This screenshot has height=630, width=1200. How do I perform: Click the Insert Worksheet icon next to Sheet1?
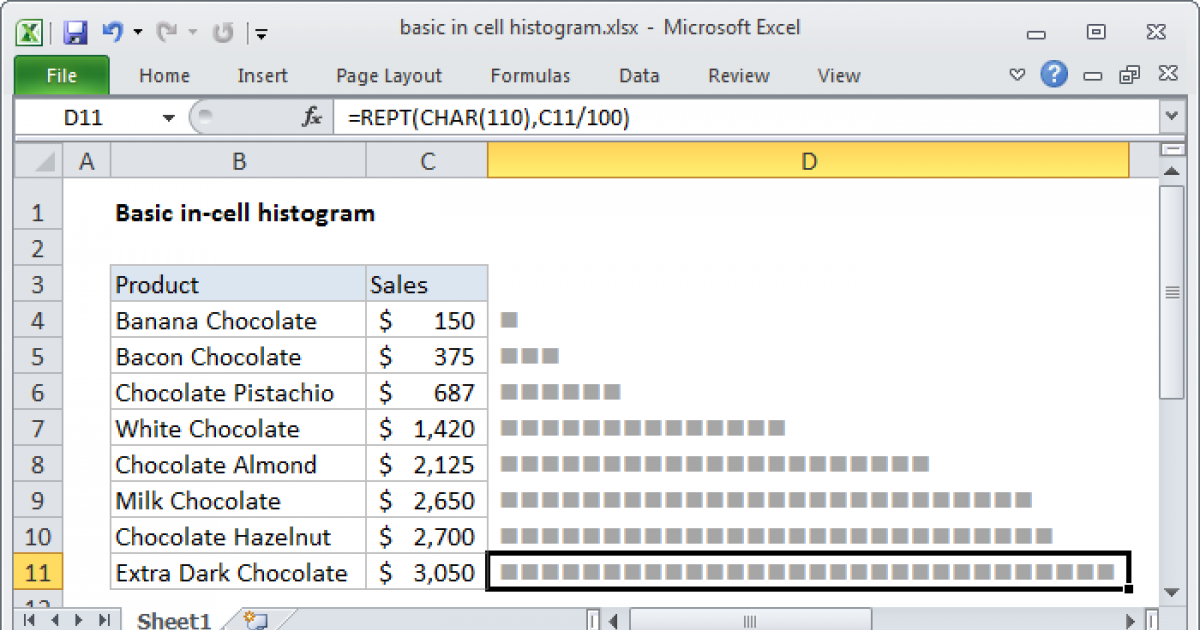253,620
